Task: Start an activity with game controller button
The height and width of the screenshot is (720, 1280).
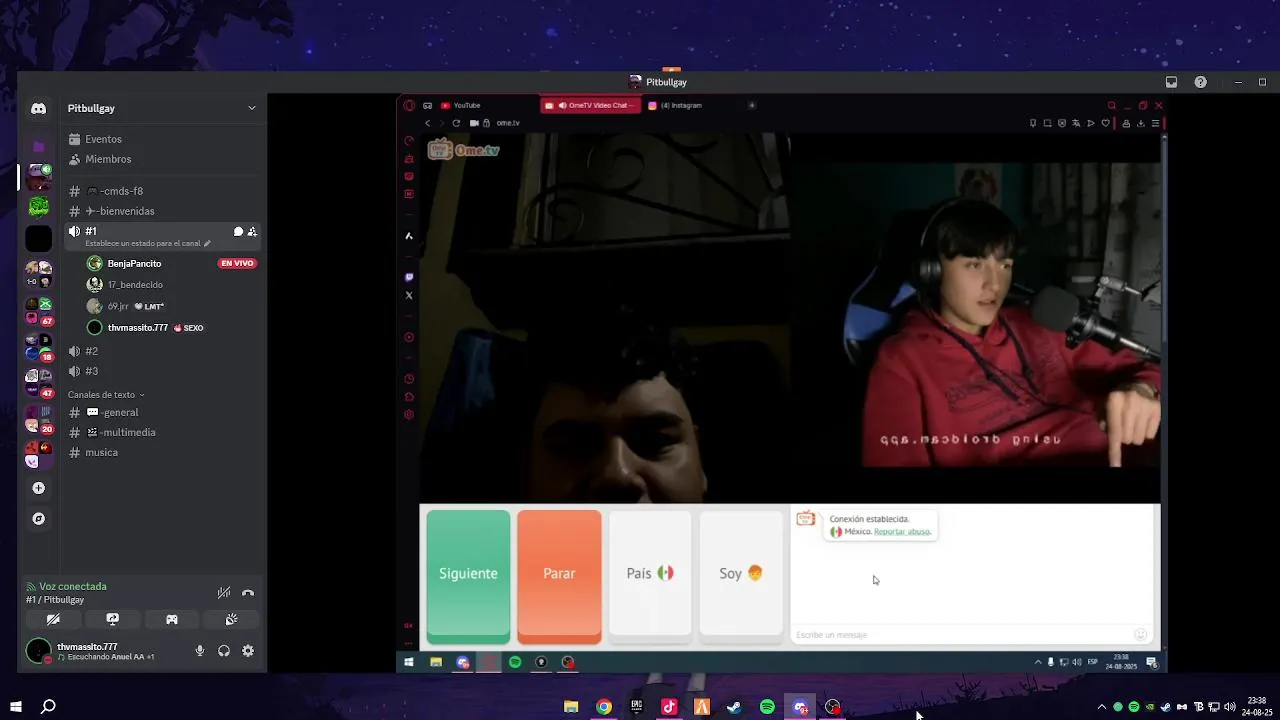Action: click(172, 620)
